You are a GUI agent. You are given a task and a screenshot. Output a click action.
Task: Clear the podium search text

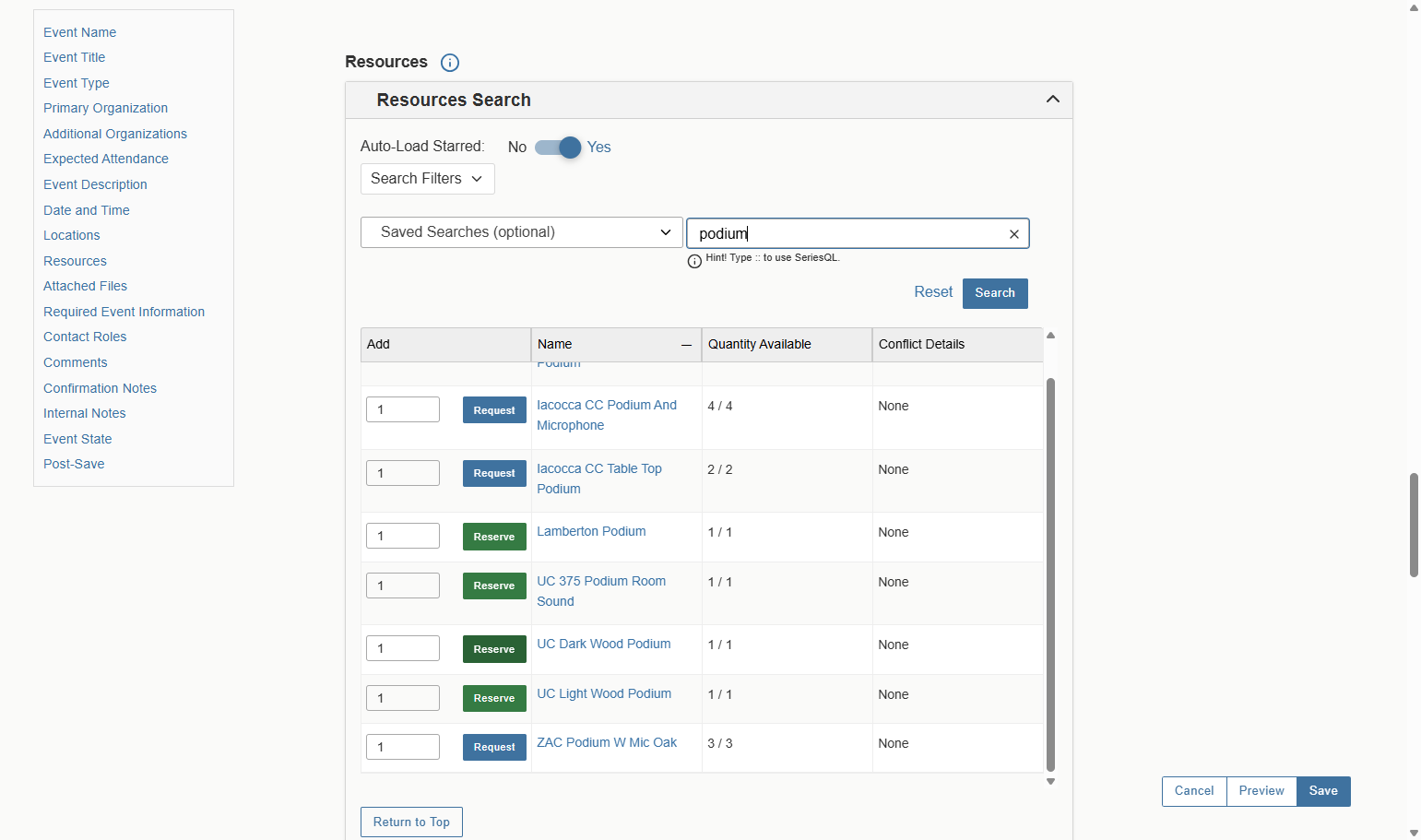pyautogui.click(x=1014, y=234)
